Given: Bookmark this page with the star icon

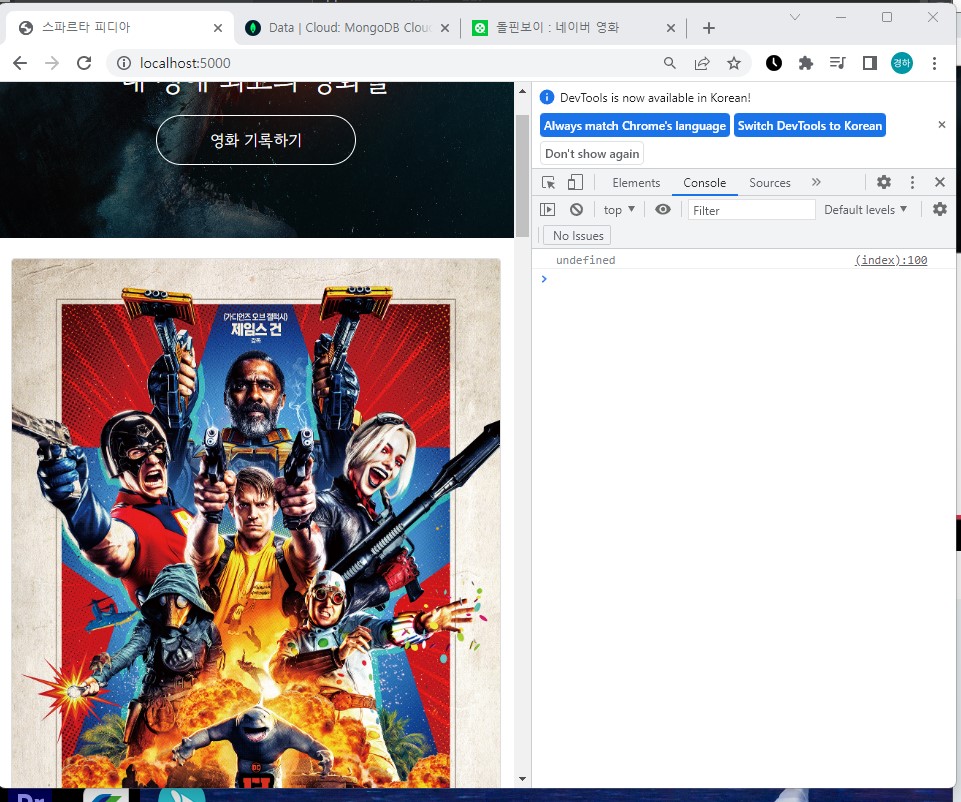Looking at the screenshot, I should [x=734, y=63].
